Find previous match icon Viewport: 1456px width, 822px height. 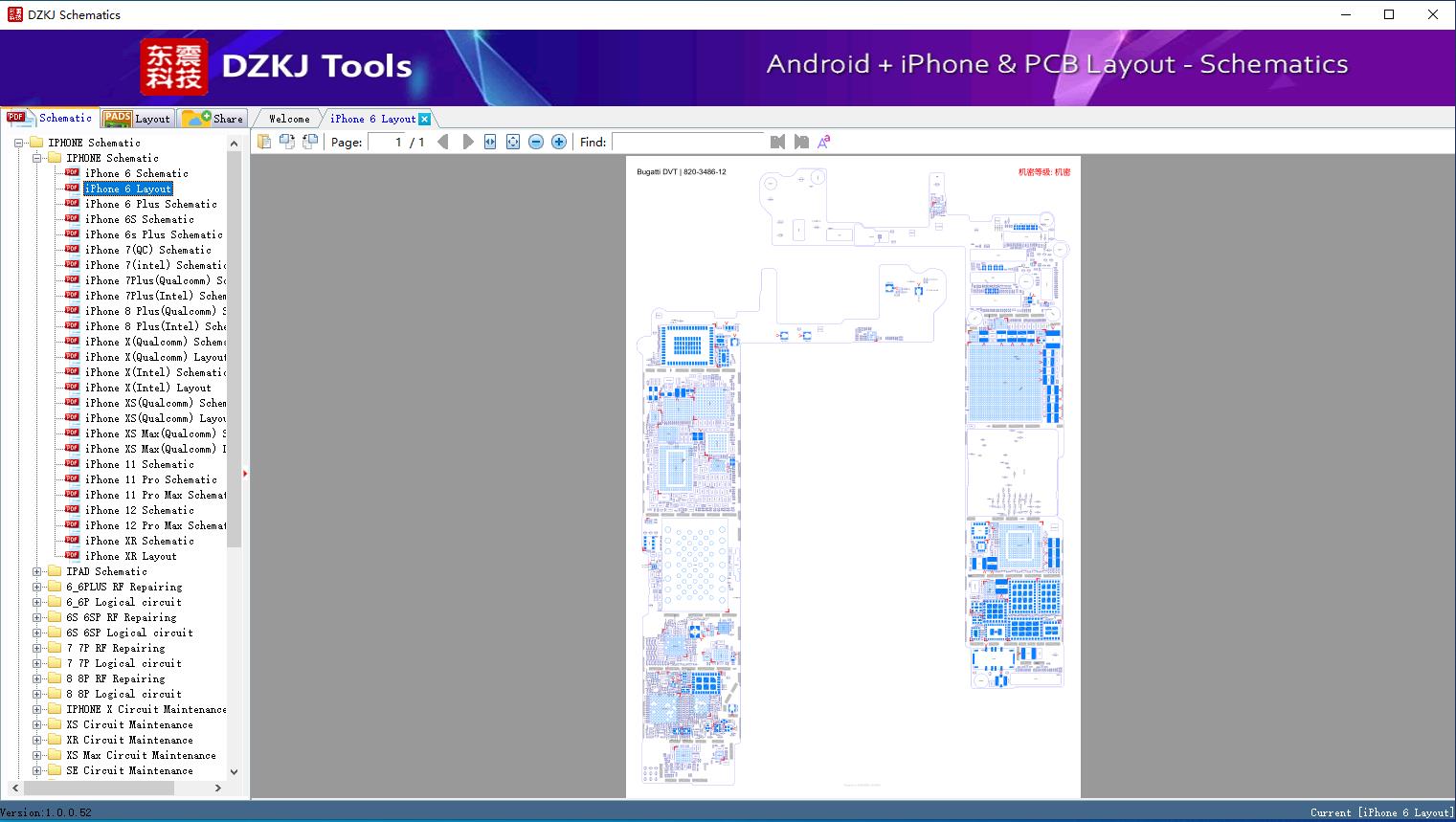(x=777, y=142)
